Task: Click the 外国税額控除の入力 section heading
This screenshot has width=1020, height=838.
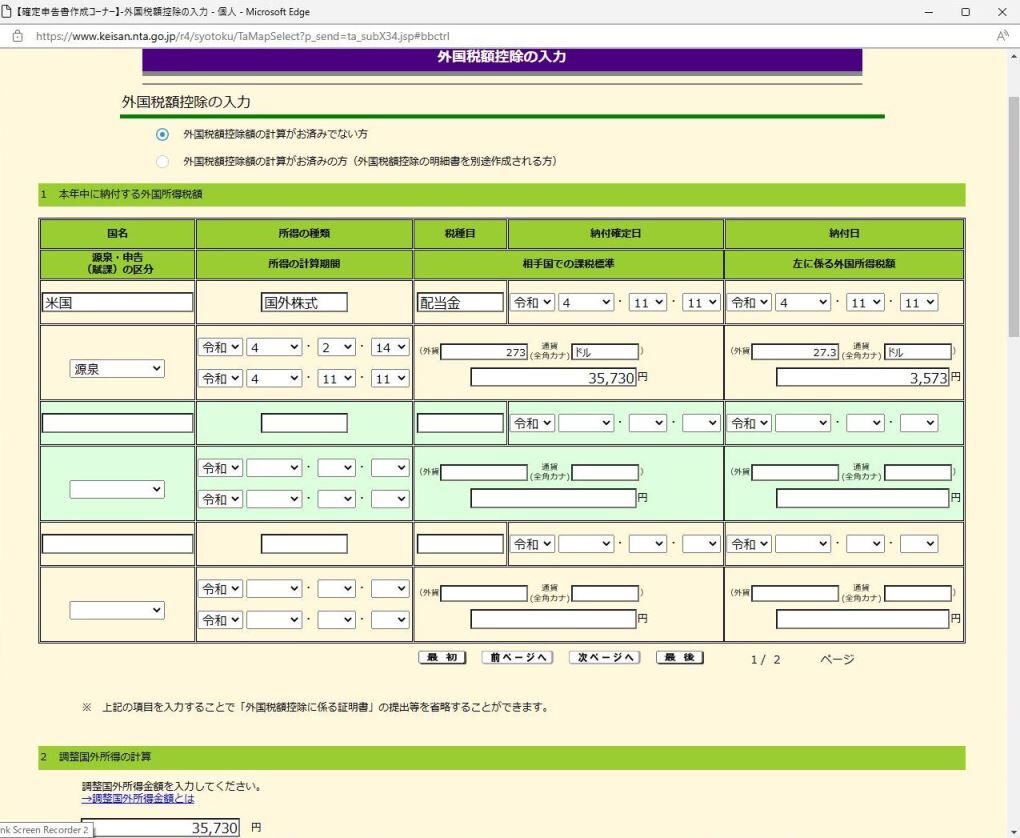Action: 186,102
